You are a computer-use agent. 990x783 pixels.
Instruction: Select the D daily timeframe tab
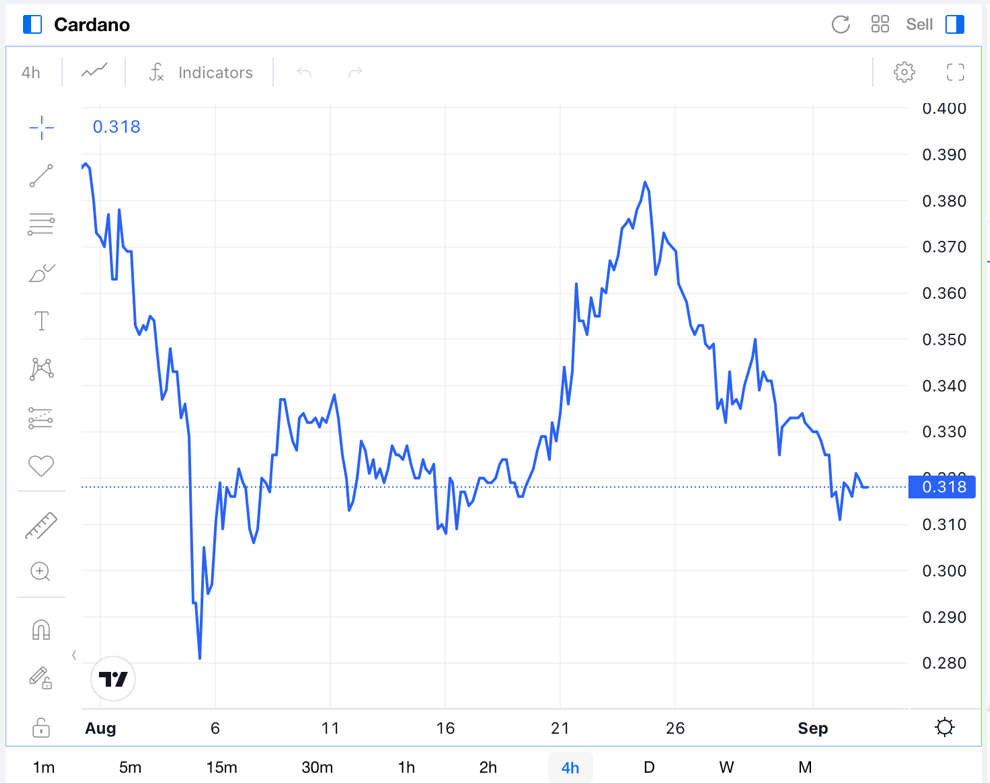pyautogui.click(x=649, y=767)
